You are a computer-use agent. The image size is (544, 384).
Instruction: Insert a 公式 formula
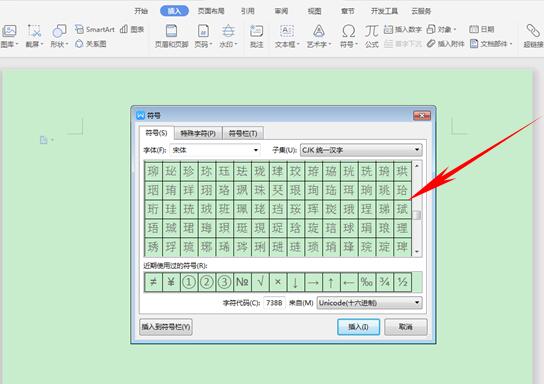pos(372,36)
